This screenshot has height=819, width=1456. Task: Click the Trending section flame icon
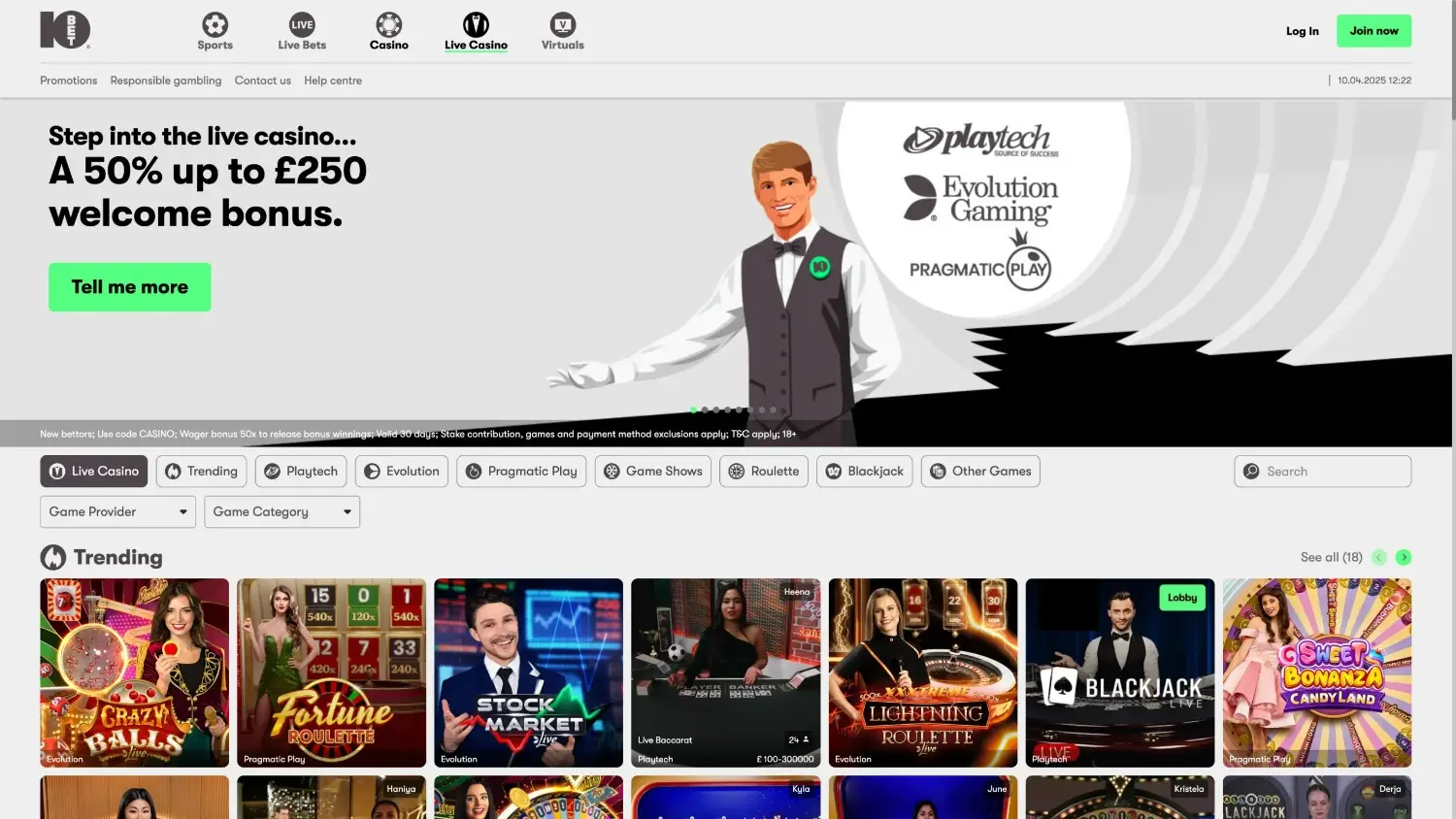[53, 557]
